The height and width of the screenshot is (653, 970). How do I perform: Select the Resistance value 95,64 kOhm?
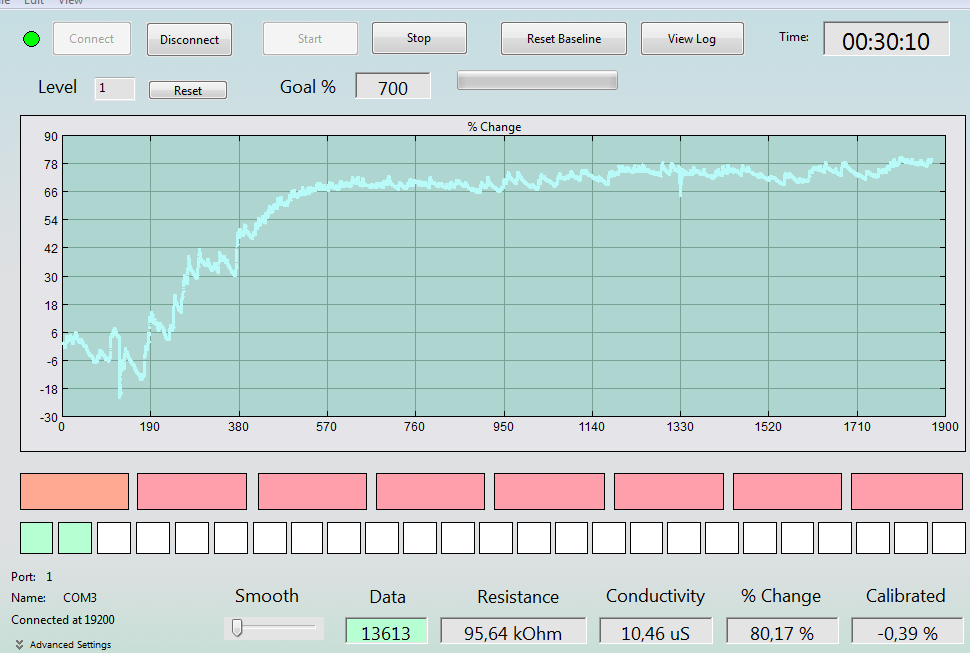[513, 631]
